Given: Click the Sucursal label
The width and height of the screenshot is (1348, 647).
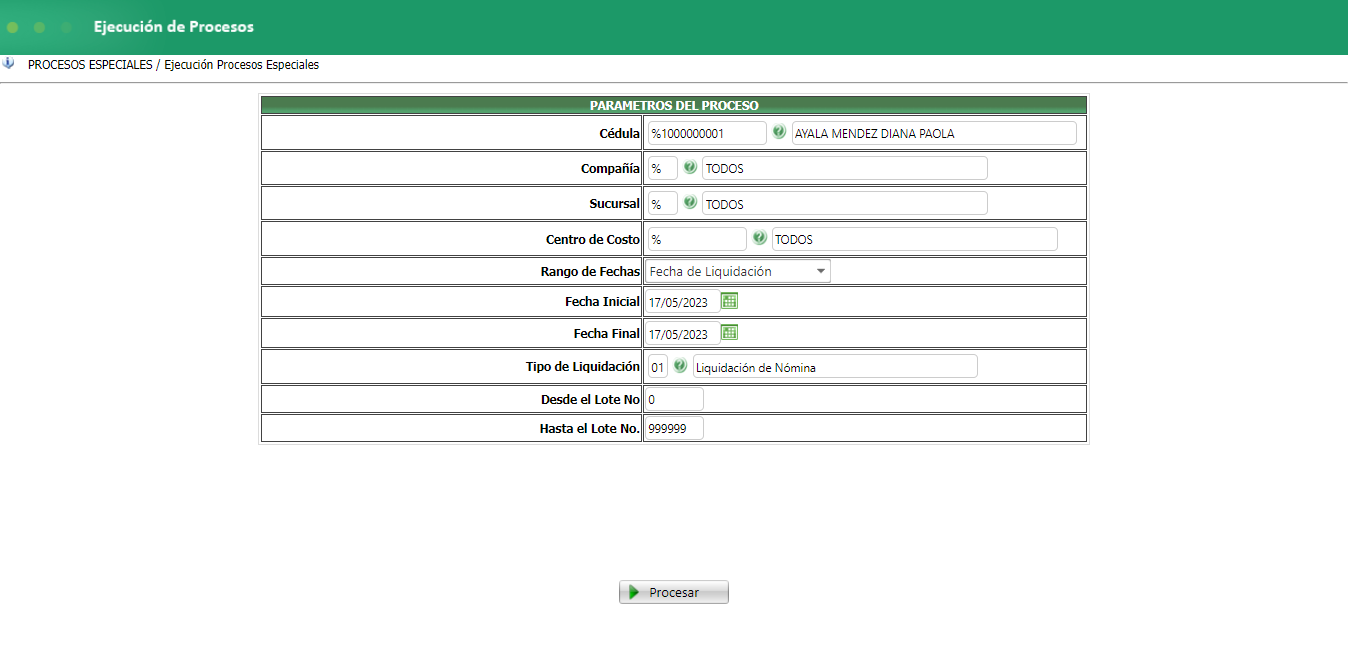Looking at the screenshot, I should click(x=615, y=204).
